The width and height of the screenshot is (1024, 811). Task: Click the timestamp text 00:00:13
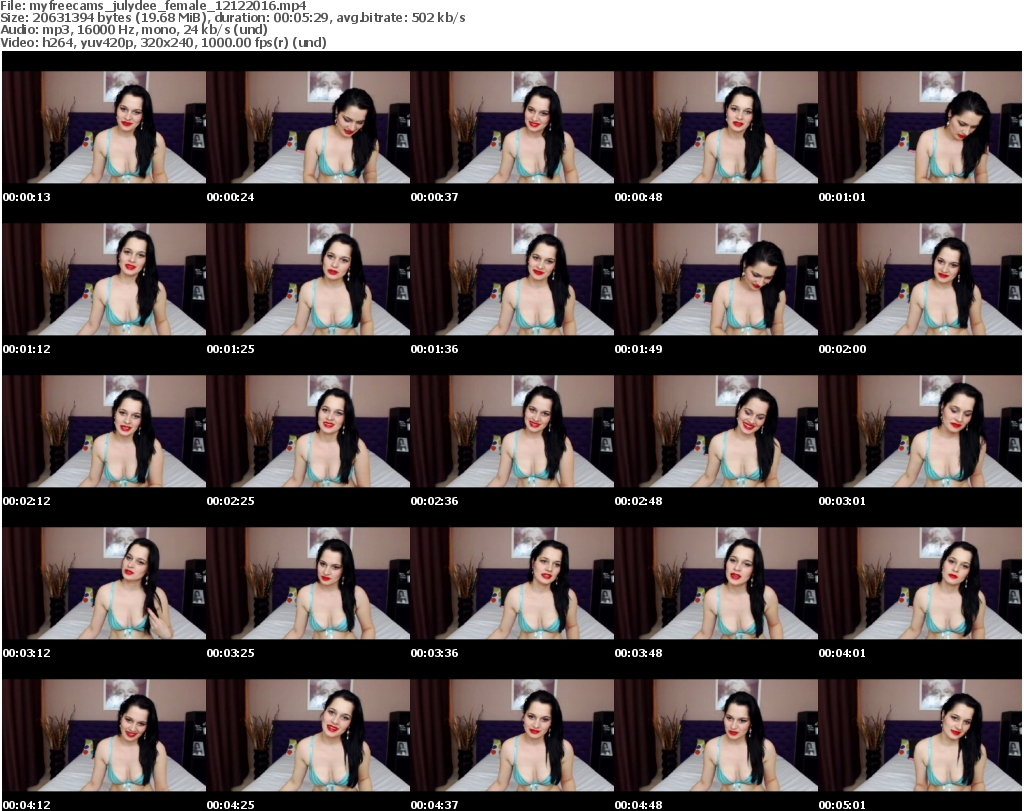pos(27,197)
